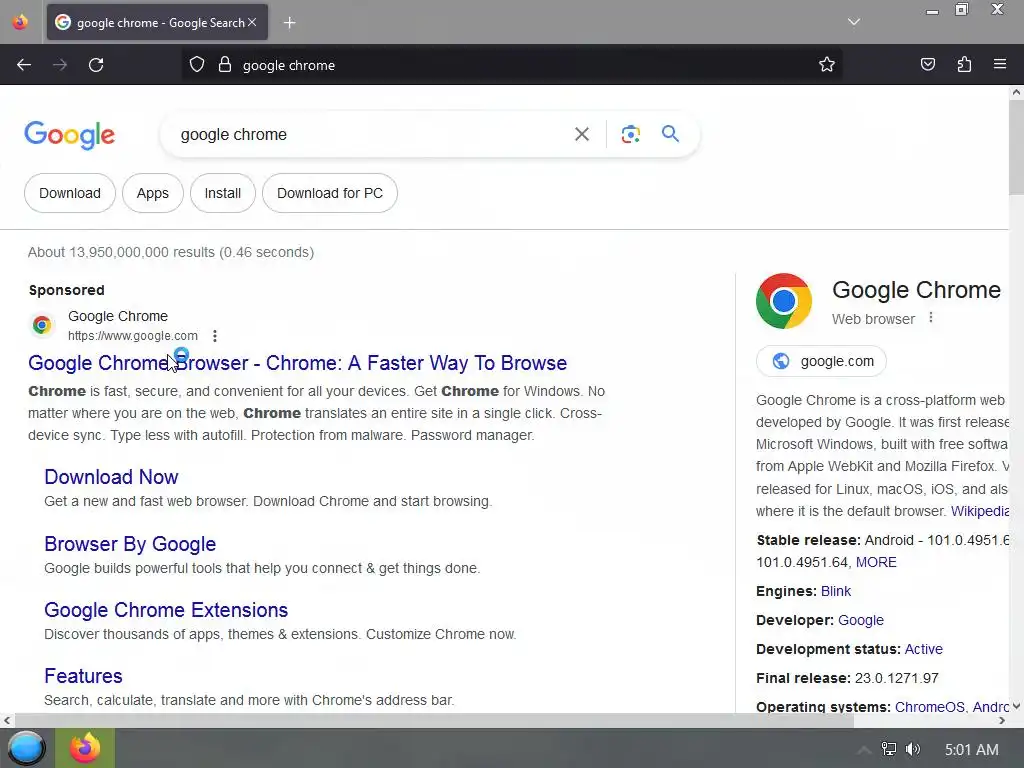Clear search text with X icon
Screen dimensions: 1024x768
point(581,135)
